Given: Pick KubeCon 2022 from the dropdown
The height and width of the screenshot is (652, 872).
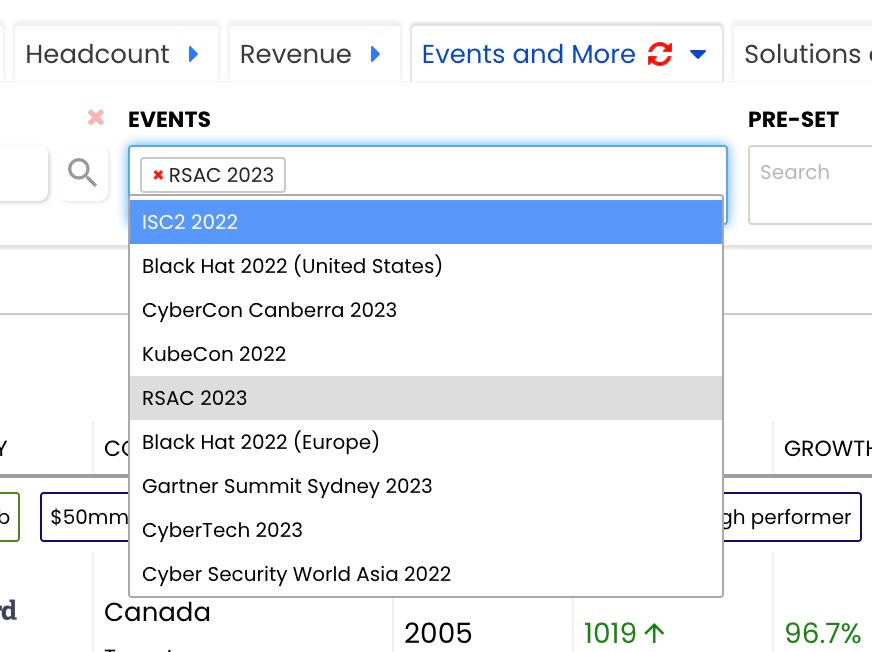Looking at the screenshot, I should [426, 354].
